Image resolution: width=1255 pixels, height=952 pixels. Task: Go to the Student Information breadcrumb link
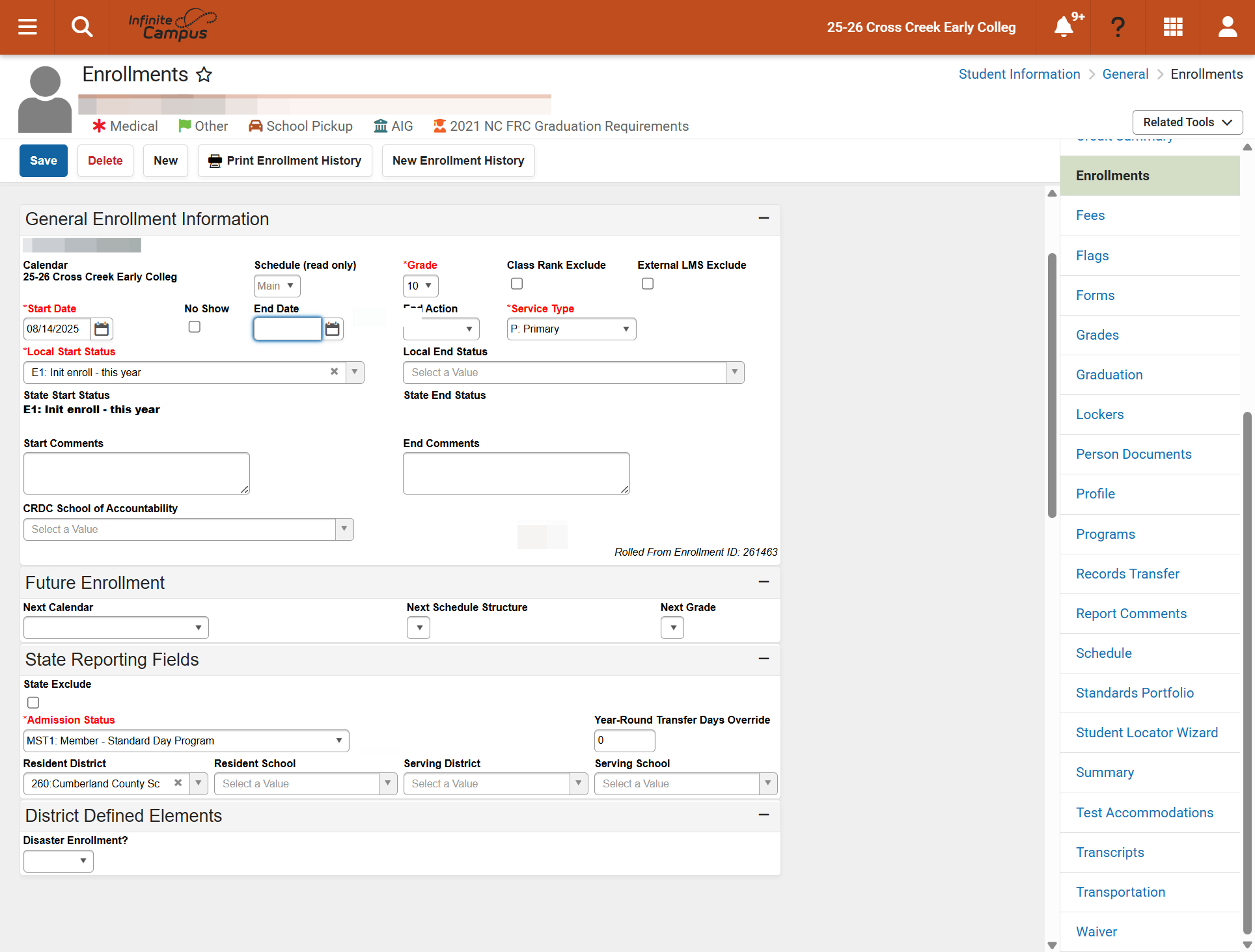pos(1019,74)
